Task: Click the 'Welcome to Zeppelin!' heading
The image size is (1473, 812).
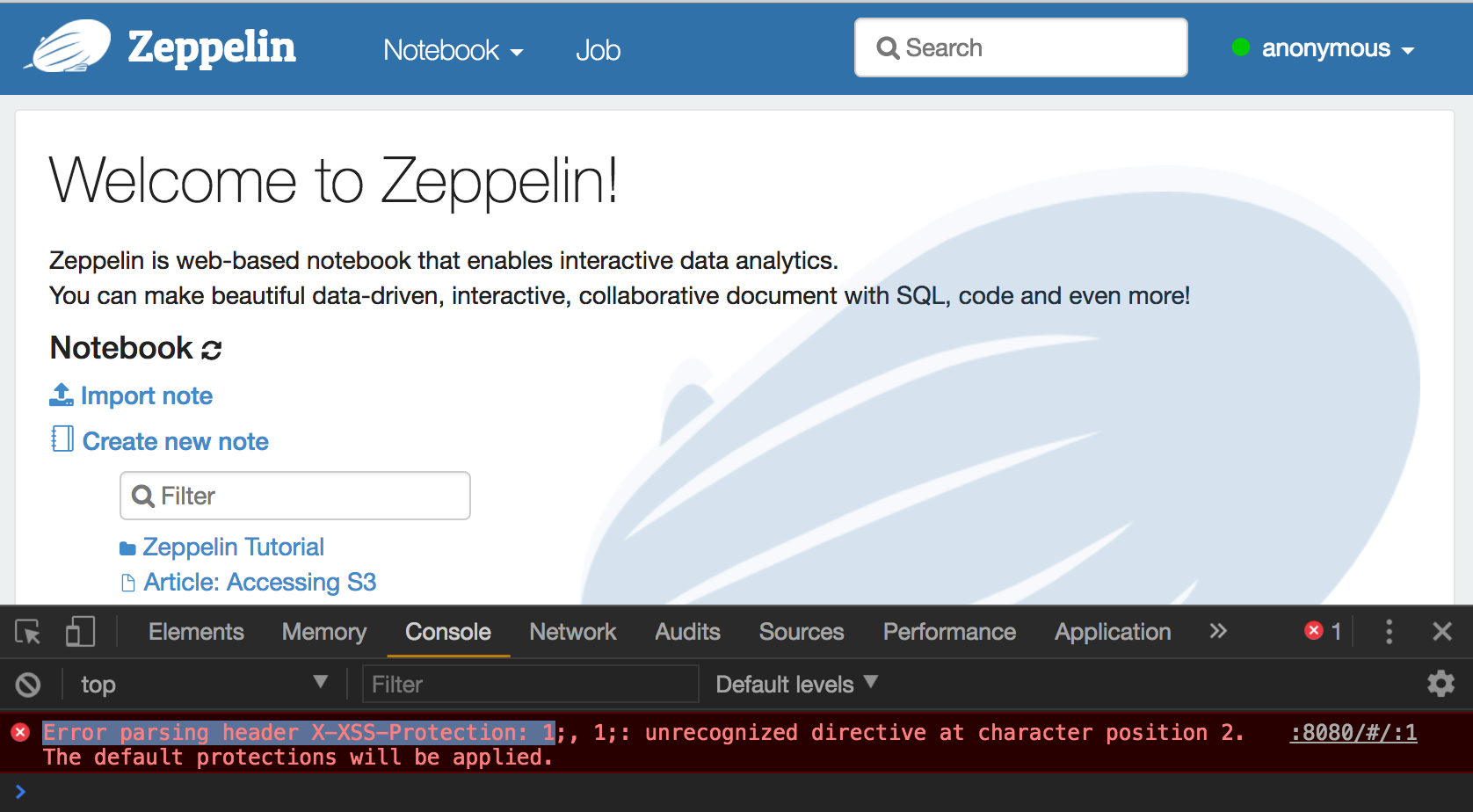Action: 334,180
